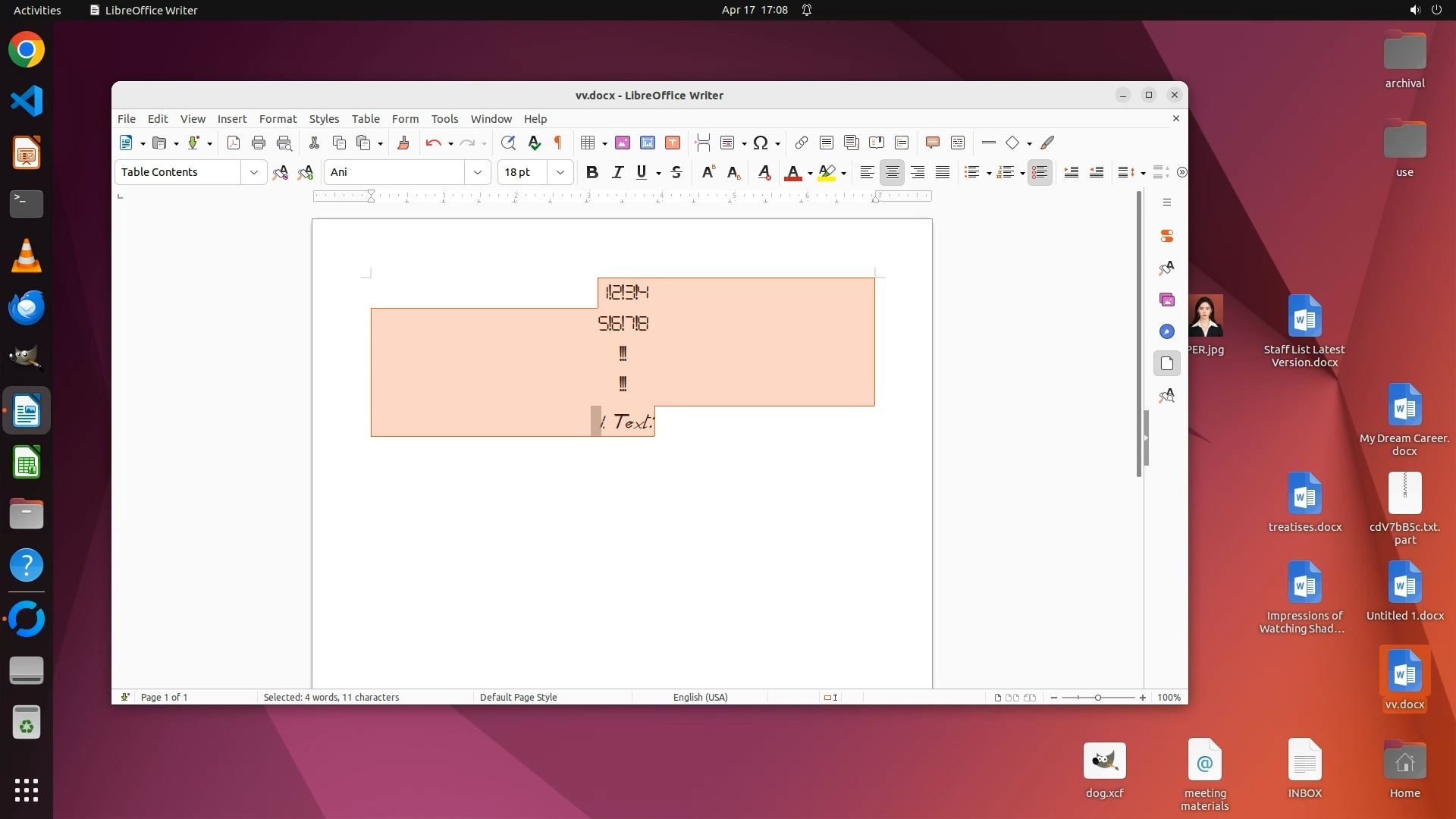Image resolution: width=1456 pixels, height=819 pixels.
Task: Open the sidebar Gallery panel
Action: coord(1167,300)
